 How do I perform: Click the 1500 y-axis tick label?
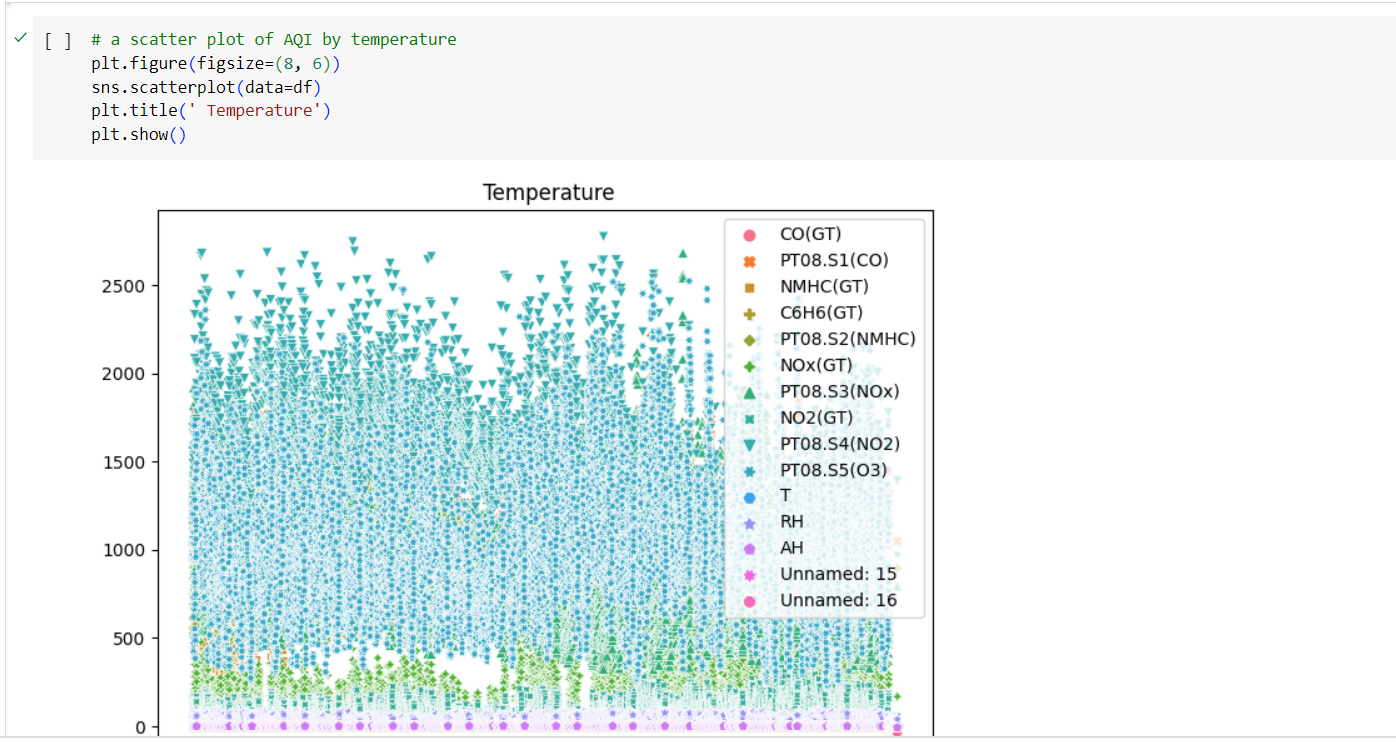123,462
